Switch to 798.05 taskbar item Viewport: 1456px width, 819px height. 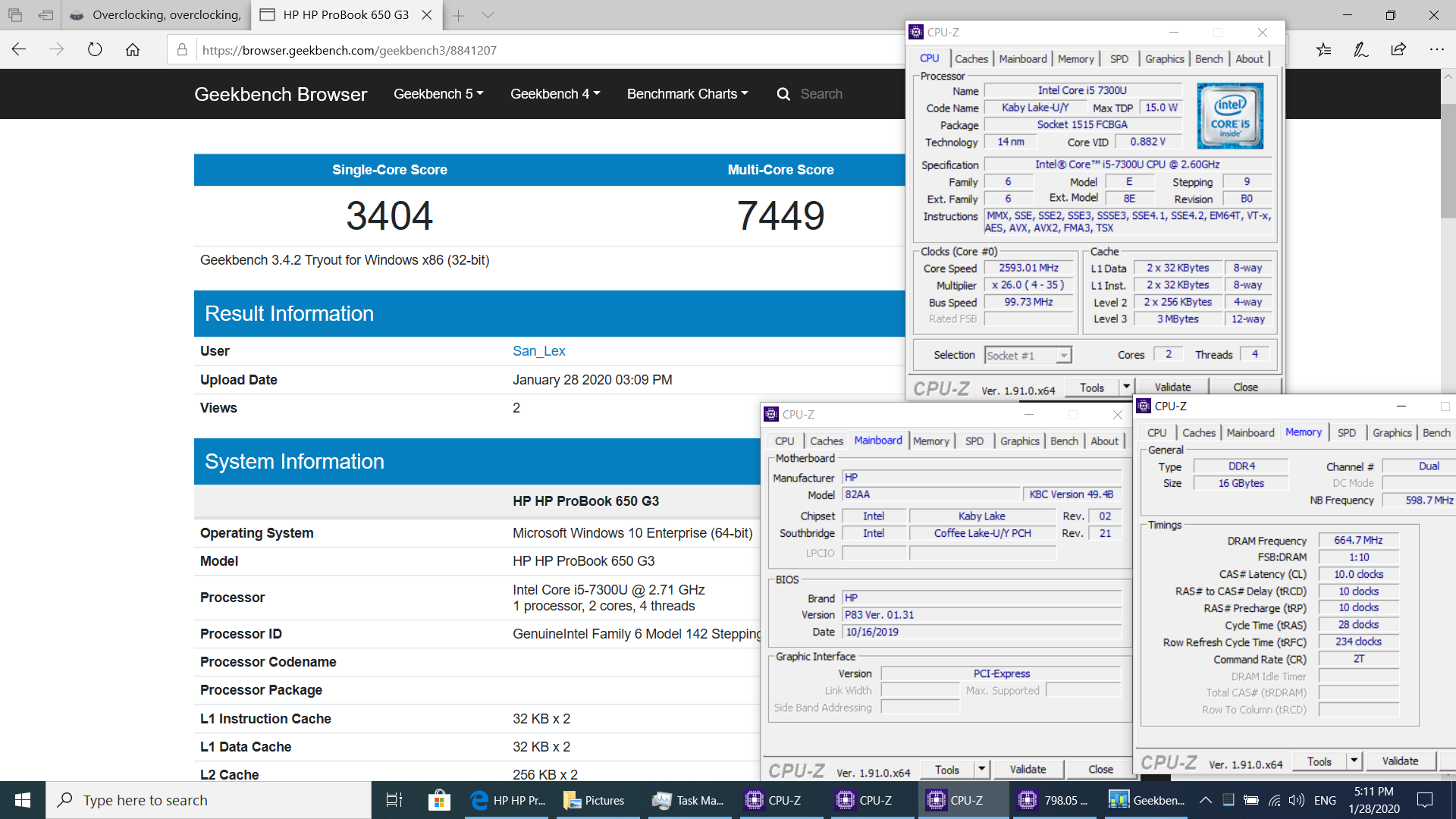tap(1054, 800)
